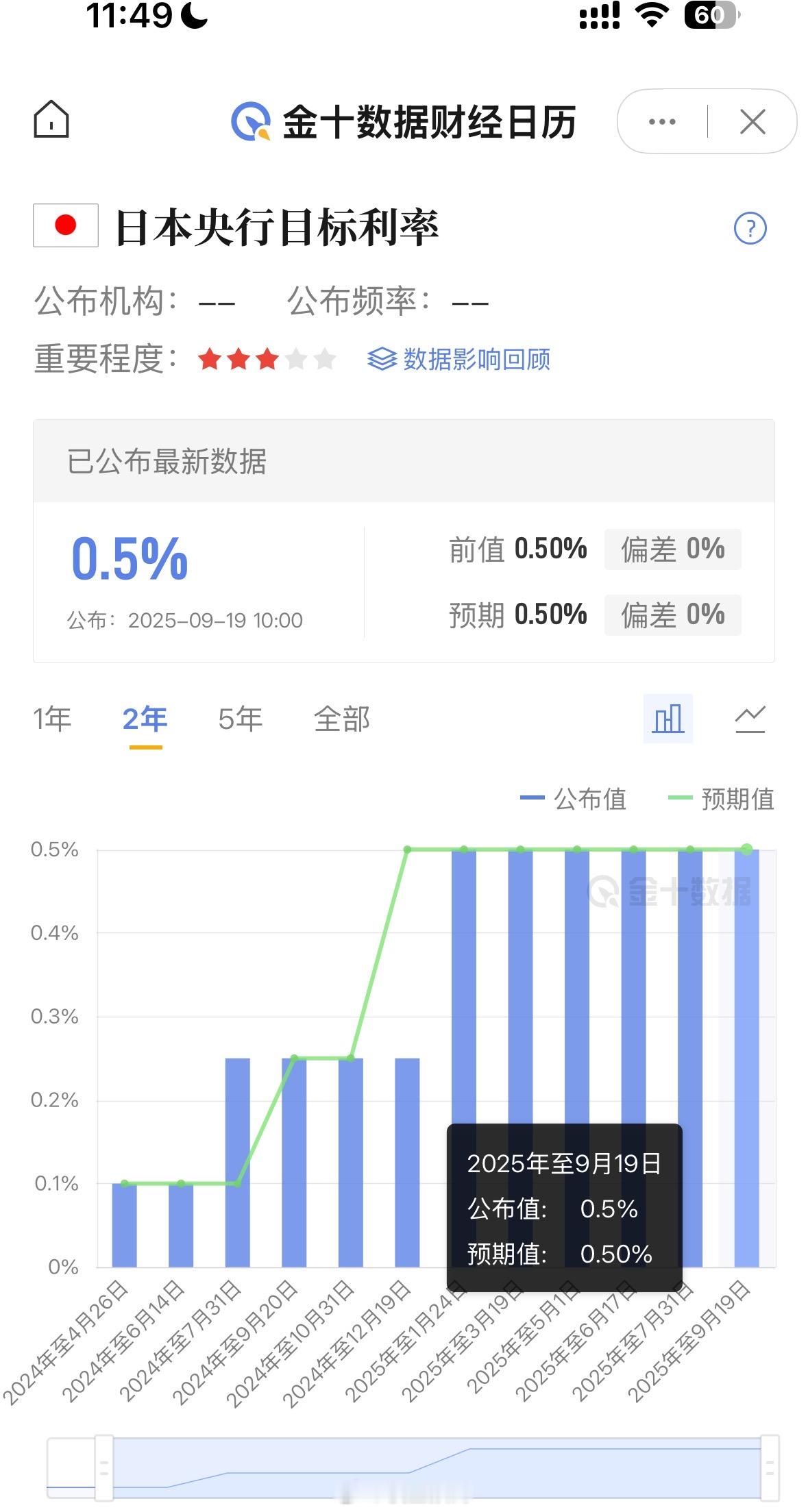Viewport: 808px width, 1512px height.
Task: Tap the selected range of the zoom slider
Action: (437, 1468)
